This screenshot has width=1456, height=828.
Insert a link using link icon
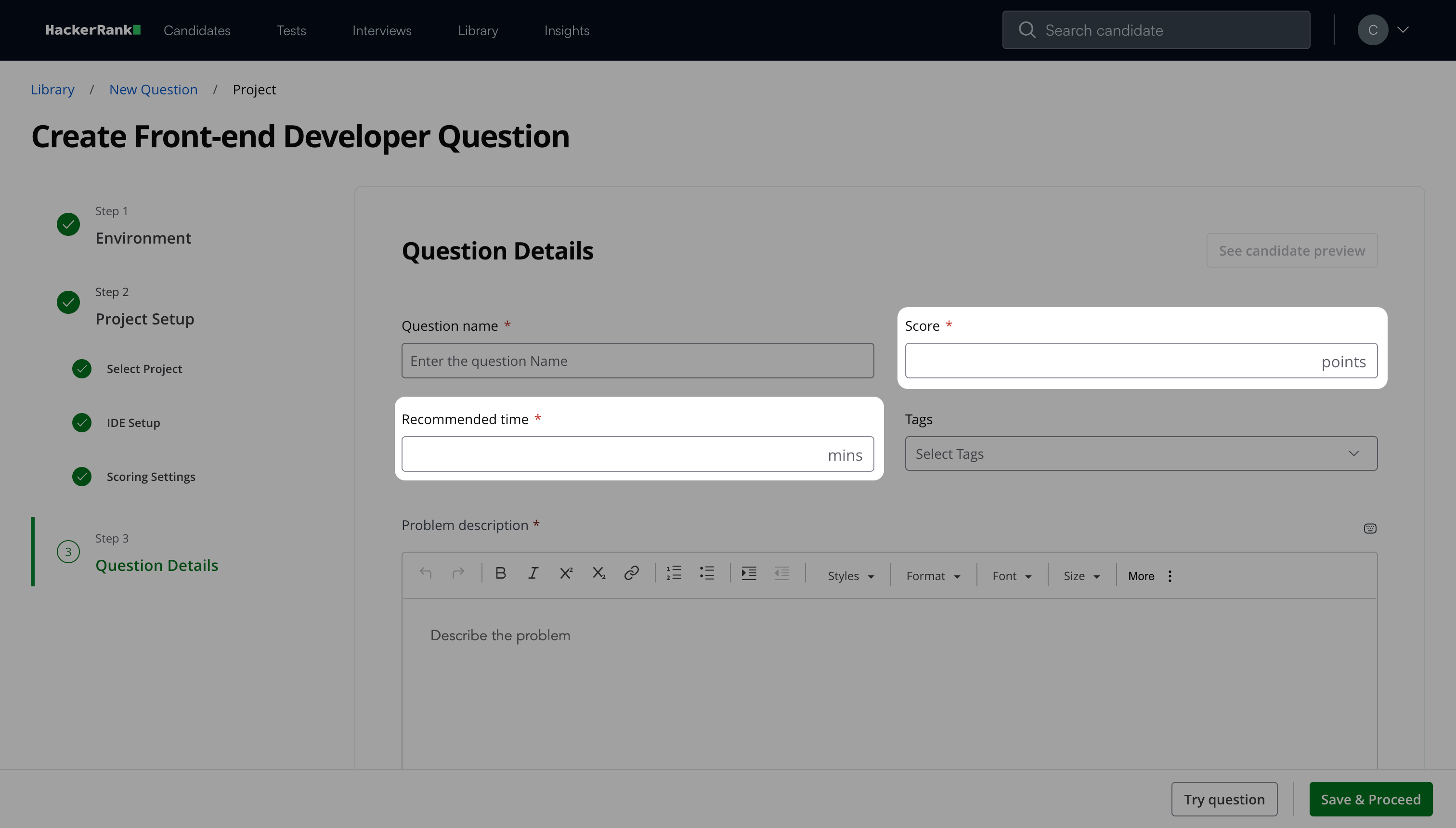click(x=631, y=573)
